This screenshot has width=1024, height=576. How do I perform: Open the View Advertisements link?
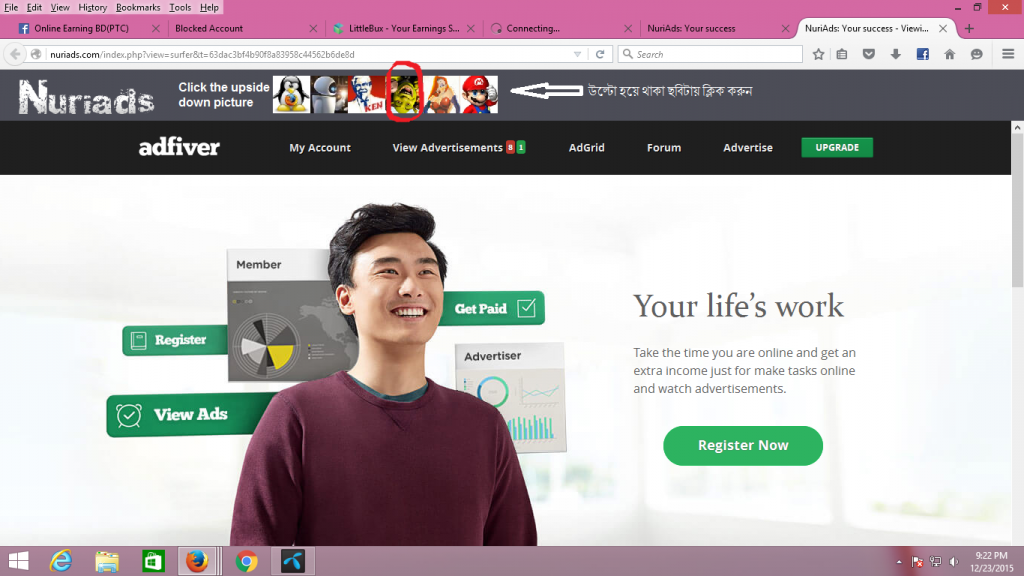(x=447, y=147)
